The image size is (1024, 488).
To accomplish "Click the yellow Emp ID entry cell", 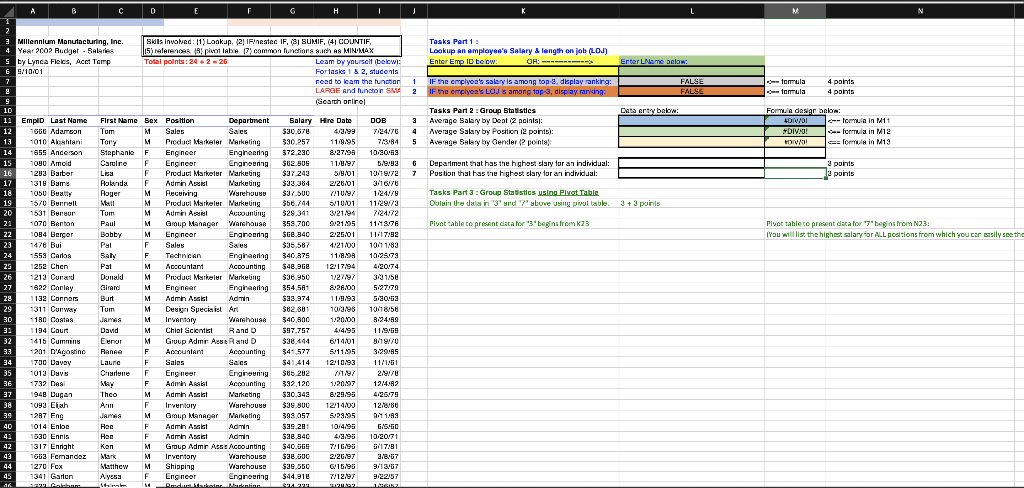I will click(x=523, y=71).
